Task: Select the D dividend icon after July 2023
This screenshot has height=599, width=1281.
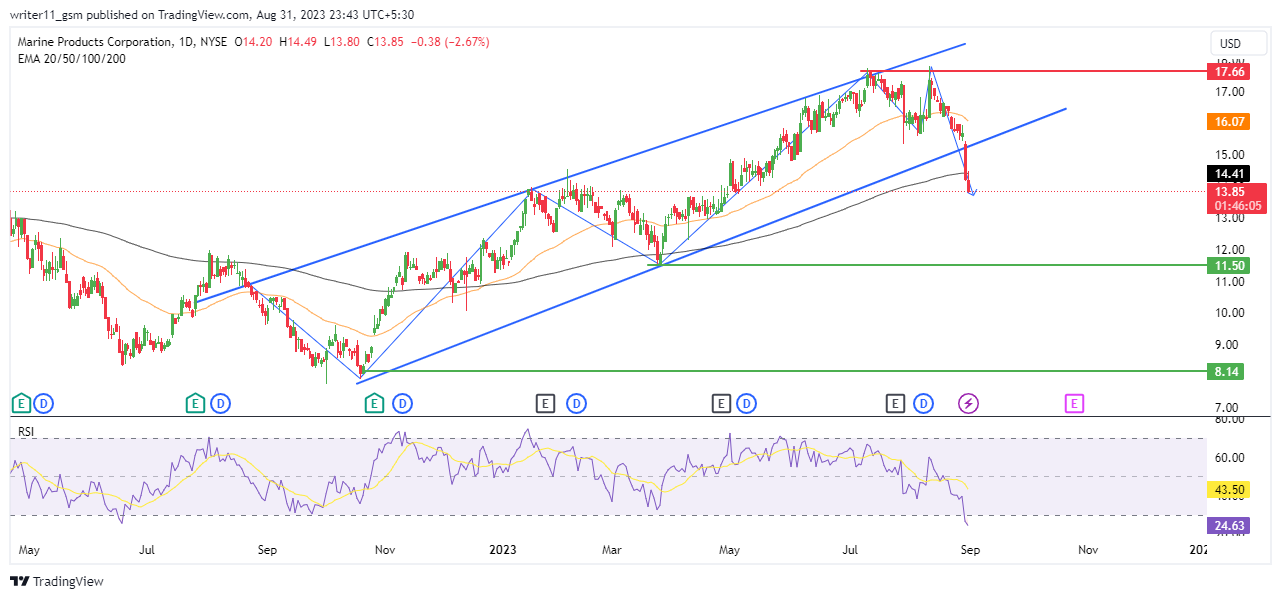Action: 923,404
